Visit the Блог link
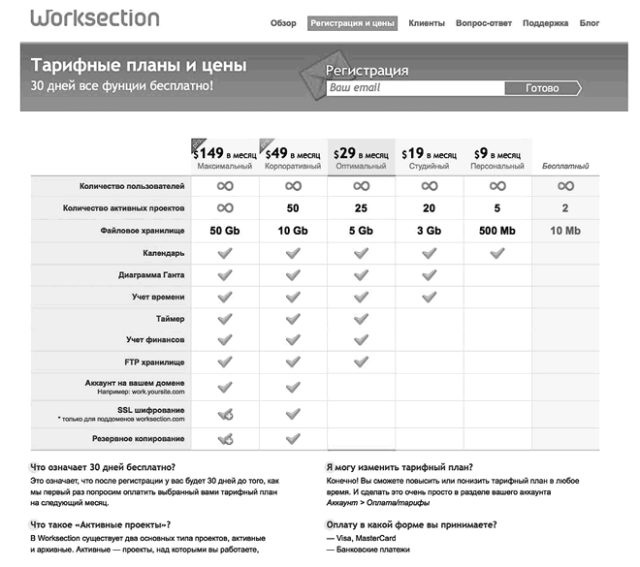 (x=590, y=23)
